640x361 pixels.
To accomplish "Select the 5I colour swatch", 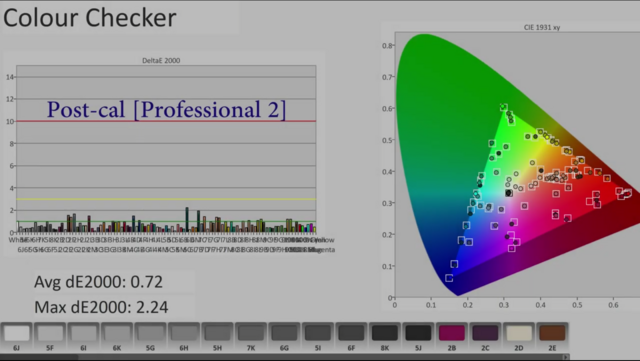I will [318, 333].
